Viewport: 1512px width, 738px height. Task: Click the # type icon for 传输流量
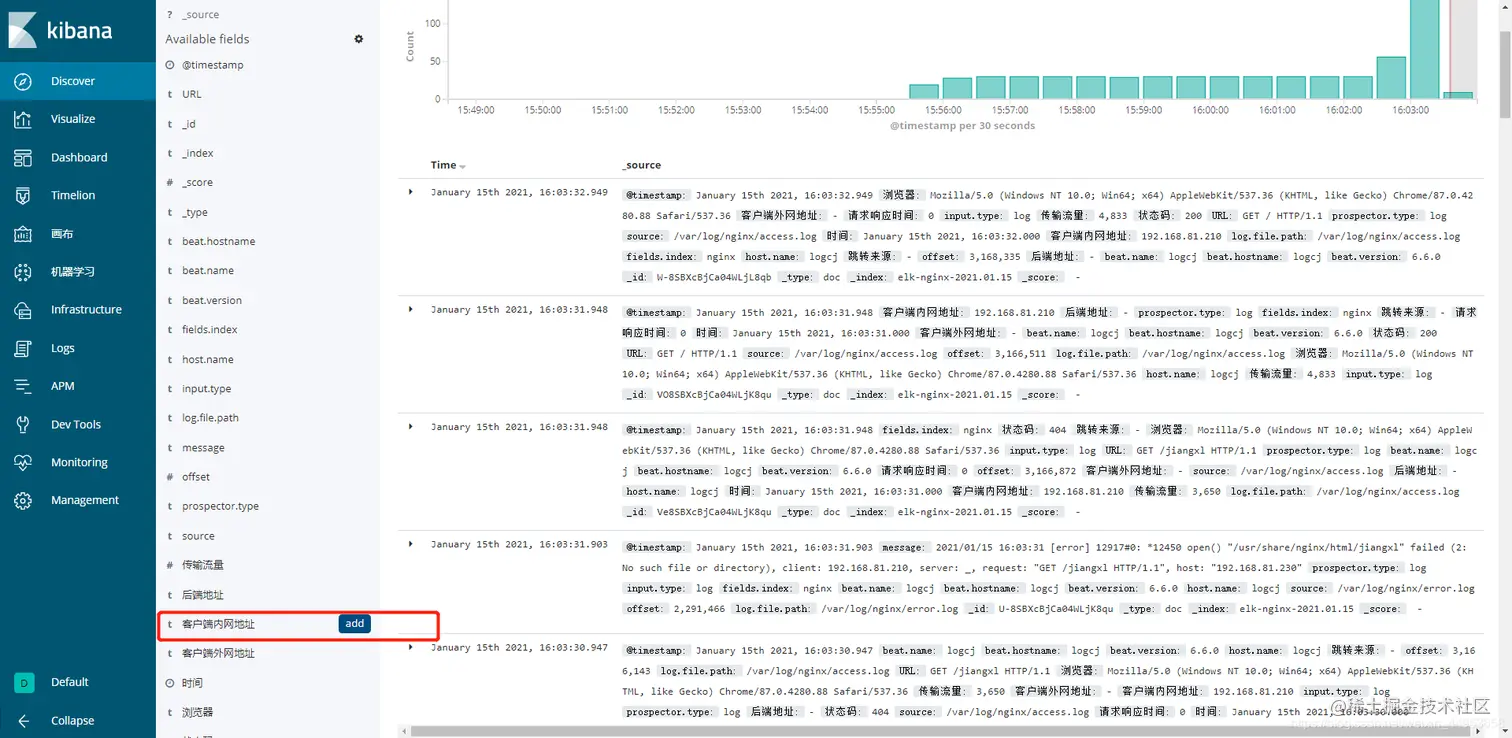pyautogui.click(x=170, y=565)
